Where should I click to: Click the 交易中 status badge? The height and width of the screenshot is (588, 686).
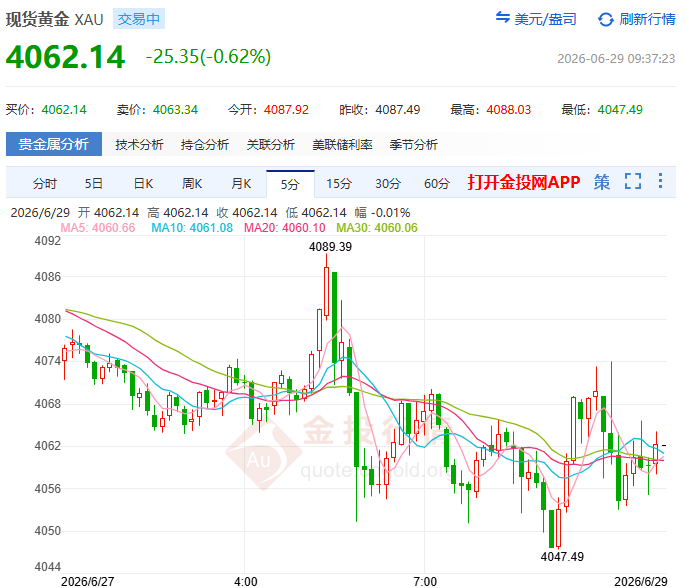[x=139, y=19]
